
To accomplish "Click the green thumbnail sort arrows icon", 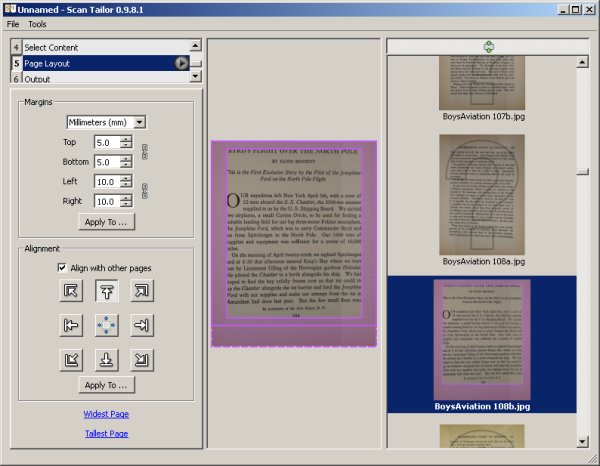I will click(489, 47).
